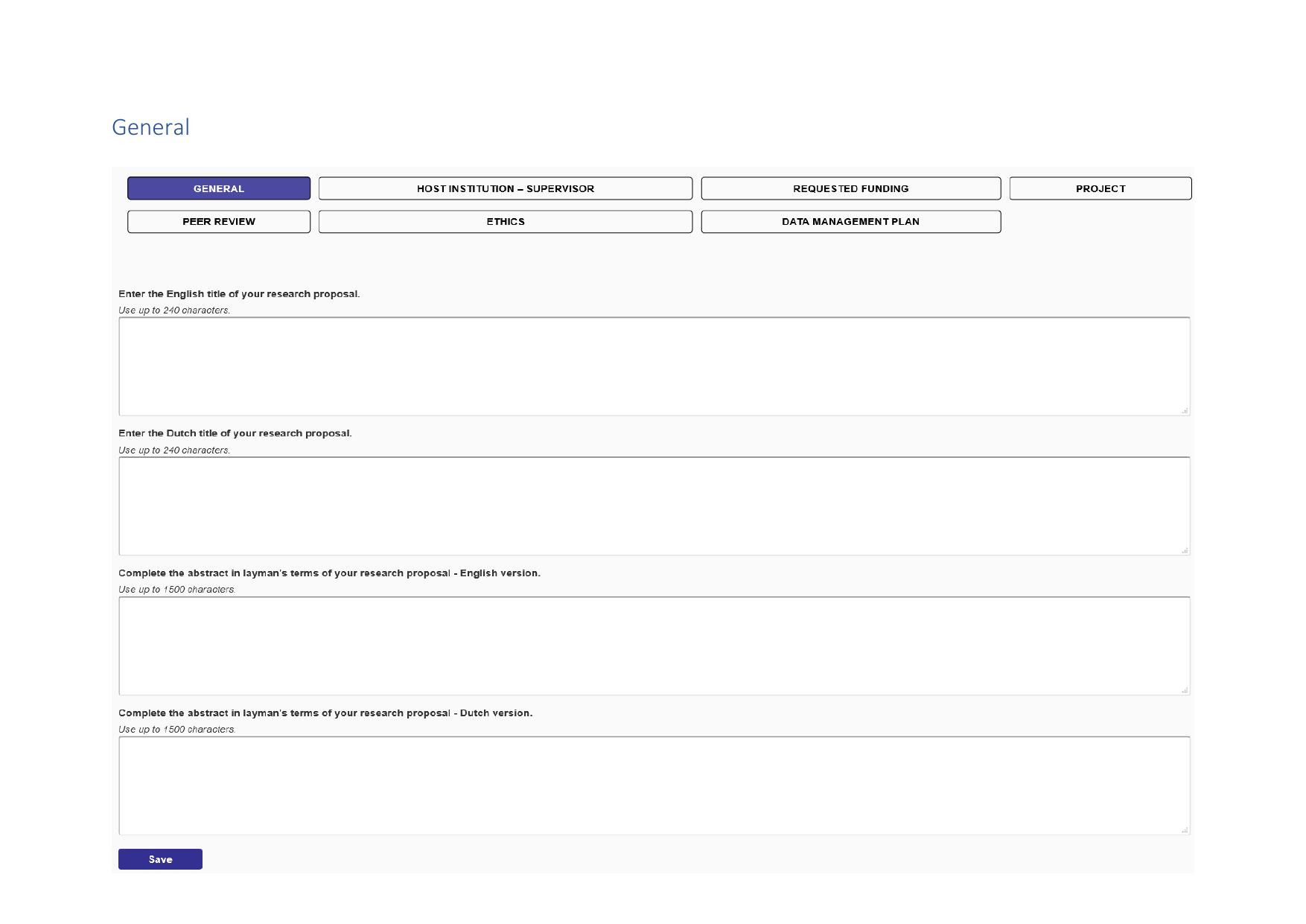
Task: Click the English abstract field resize handle
Action: [1184, 690]
